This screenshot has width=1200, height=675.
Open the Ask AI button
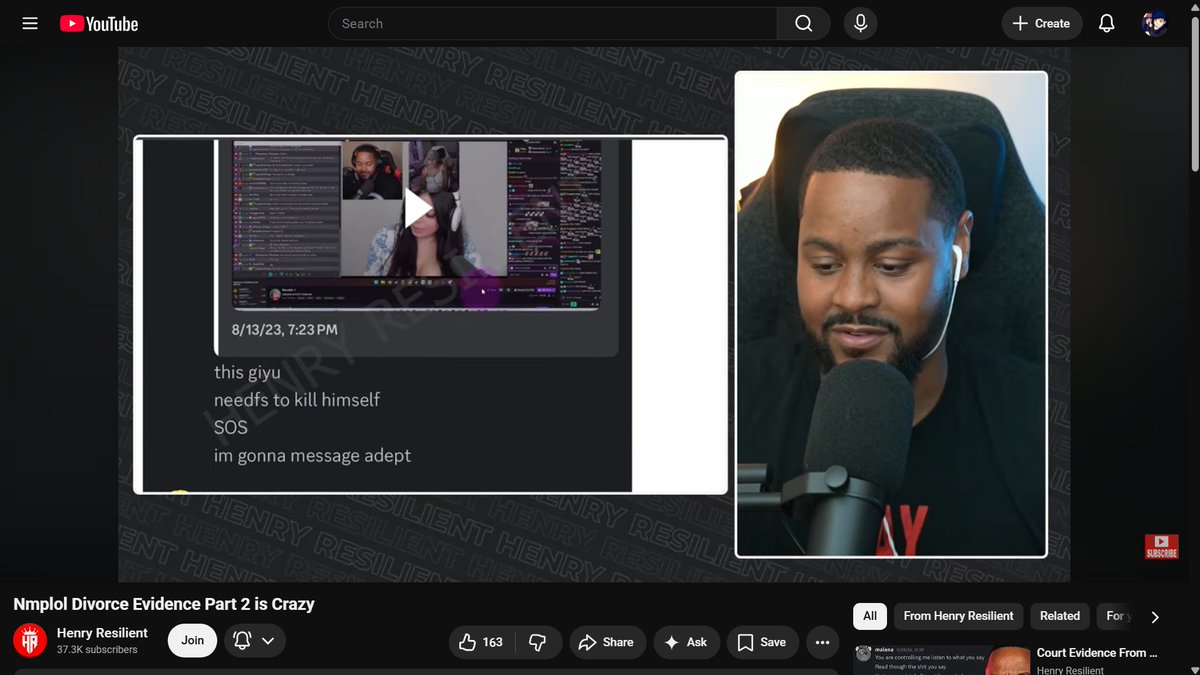686,642
